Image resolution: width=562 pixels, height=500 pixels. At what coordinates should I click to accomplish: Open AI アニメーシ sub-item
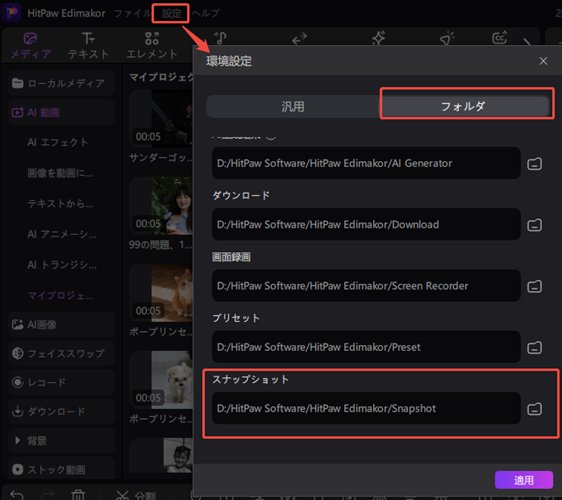click(x=62, y=234)
